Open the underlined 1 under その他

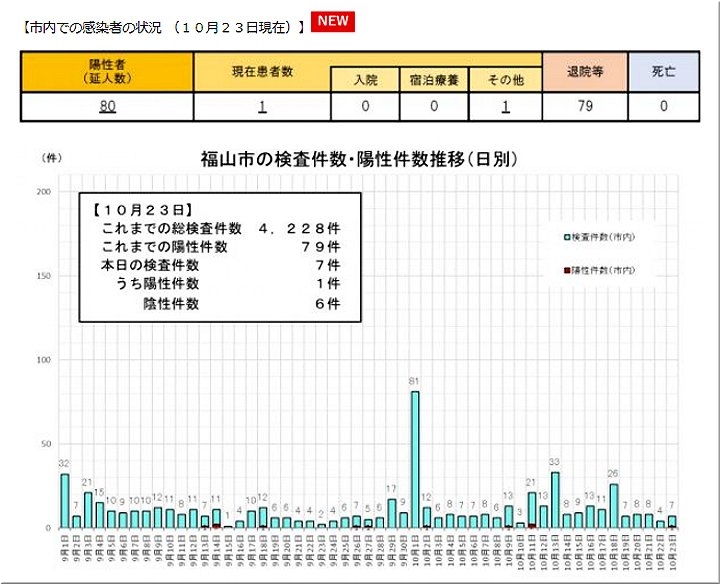click(506, 106)
